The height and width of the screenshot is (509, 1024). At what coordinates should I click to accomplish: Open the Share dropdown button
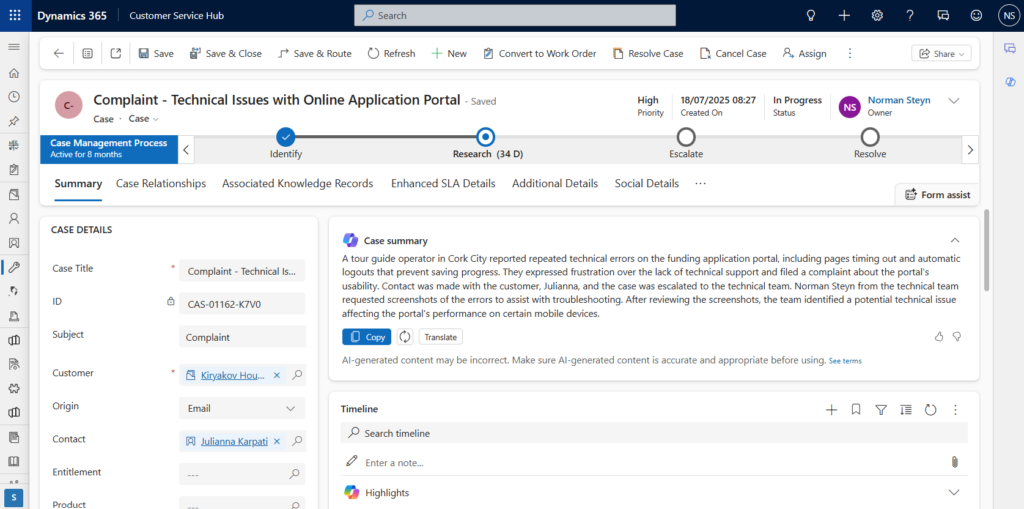coord(941,54)
